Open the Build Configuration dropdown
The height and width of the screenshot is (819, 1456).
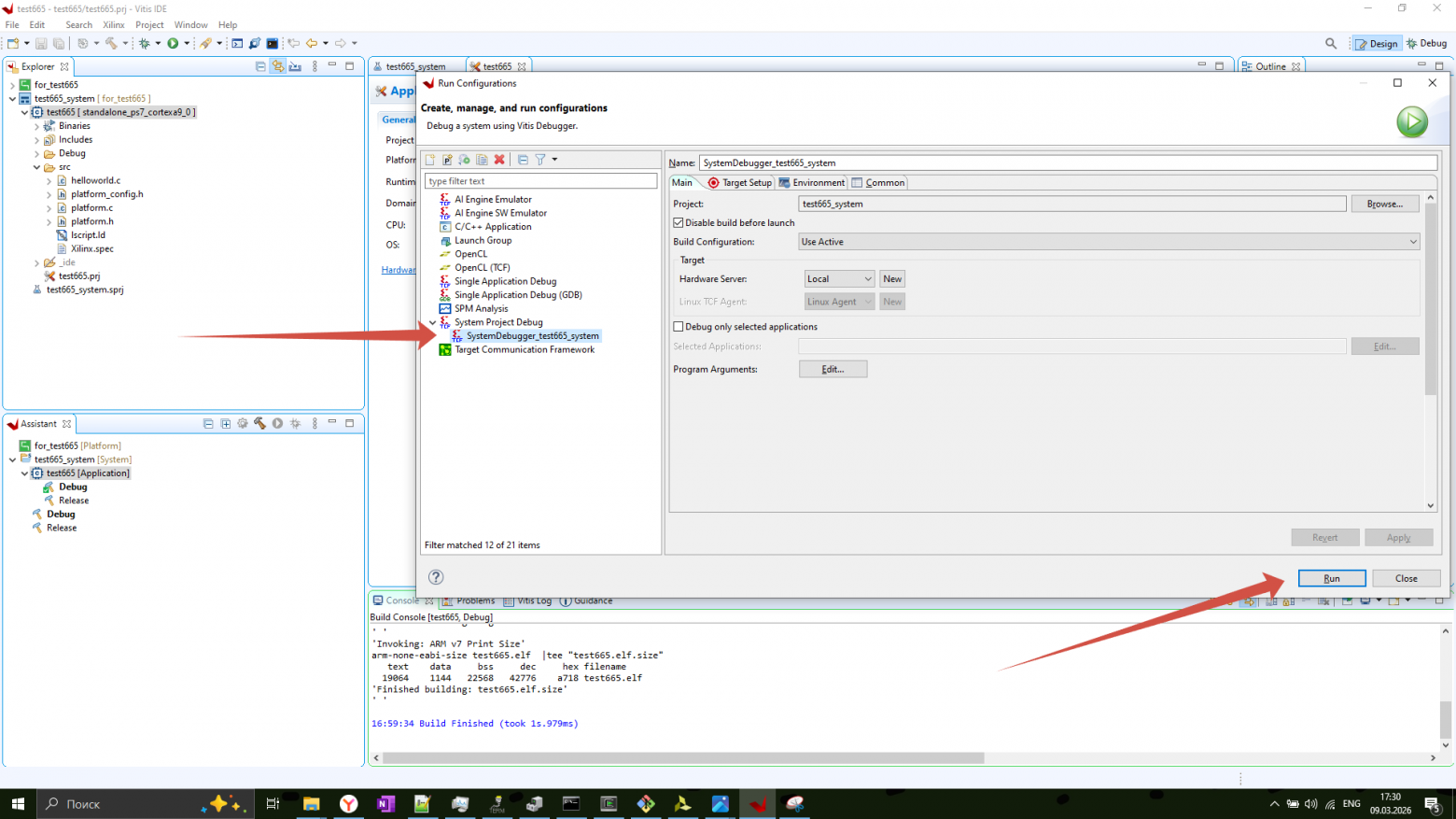click(1109, 242)
